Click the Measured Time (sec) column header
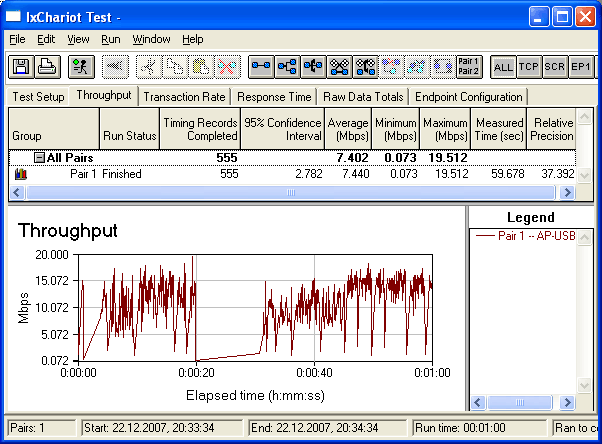The image size is (602, 444). pyautogui.click(x=499, y=129)
